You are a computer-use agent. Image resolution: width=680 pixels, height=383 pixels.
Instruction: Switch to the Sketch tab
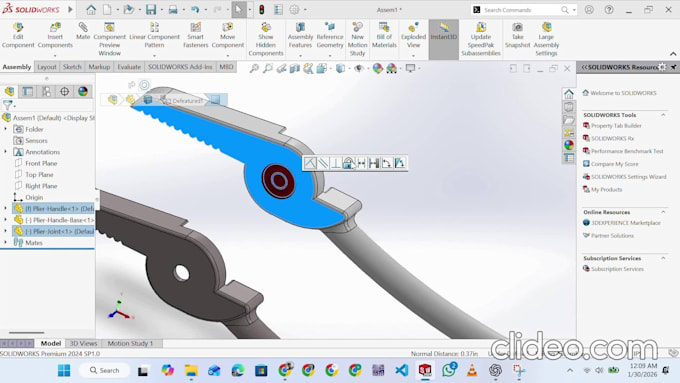tap(72, 67)
